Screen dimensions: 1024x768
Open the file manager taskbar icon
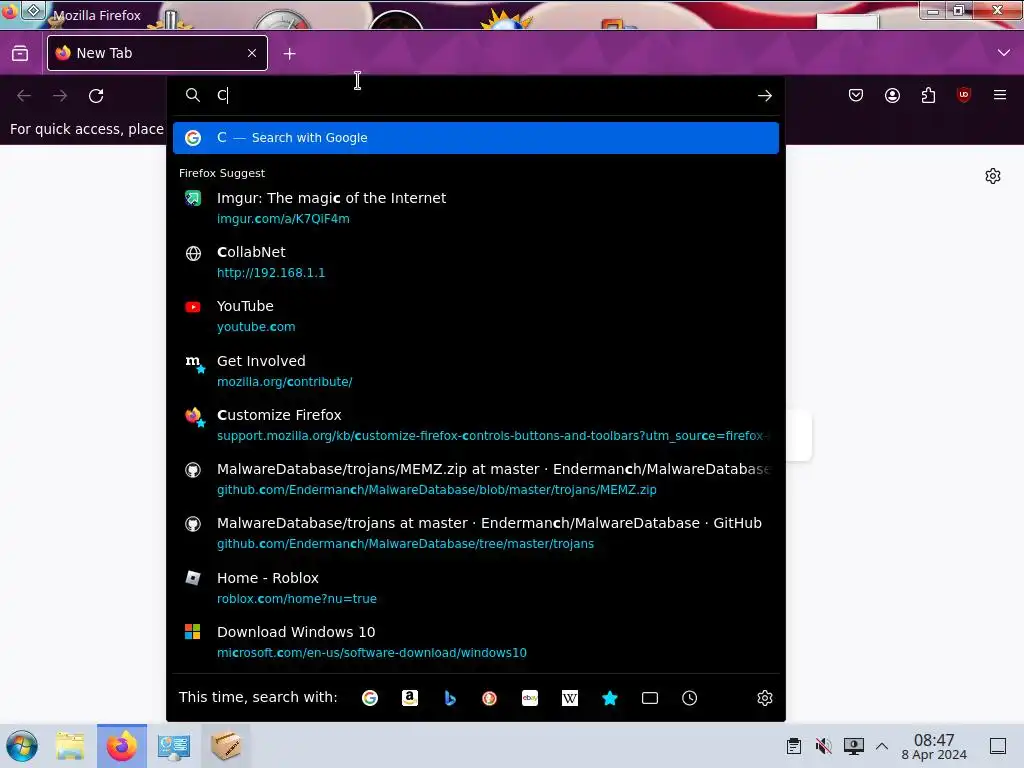(70, 746)
